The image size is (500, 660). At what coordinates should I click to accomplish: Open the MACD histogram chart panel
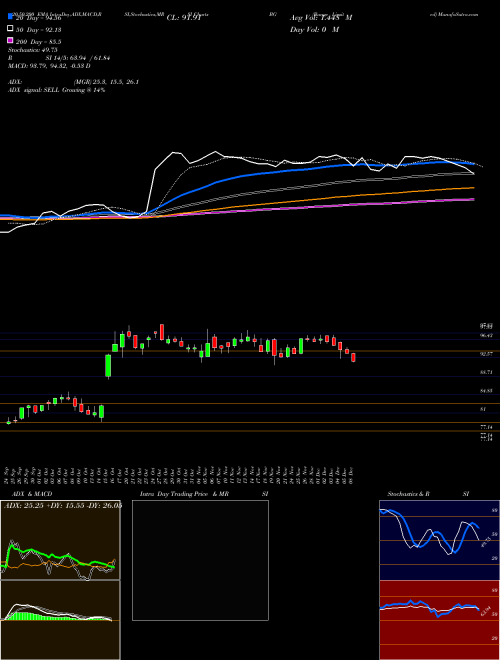(x=60, y=620)
